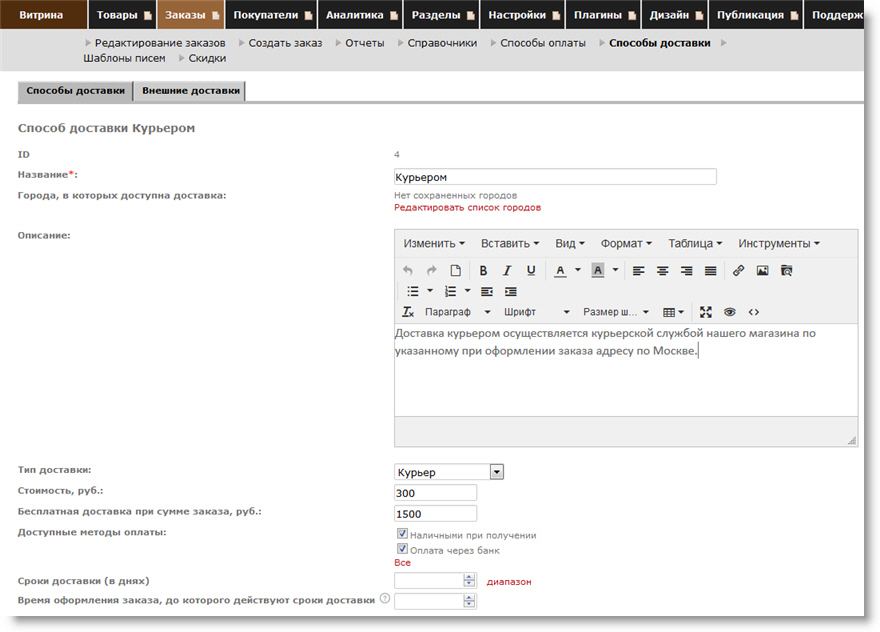Viewport: 880px width, 632px height.
Task: Open the Формат editor menu
Action: coord(626,244)
